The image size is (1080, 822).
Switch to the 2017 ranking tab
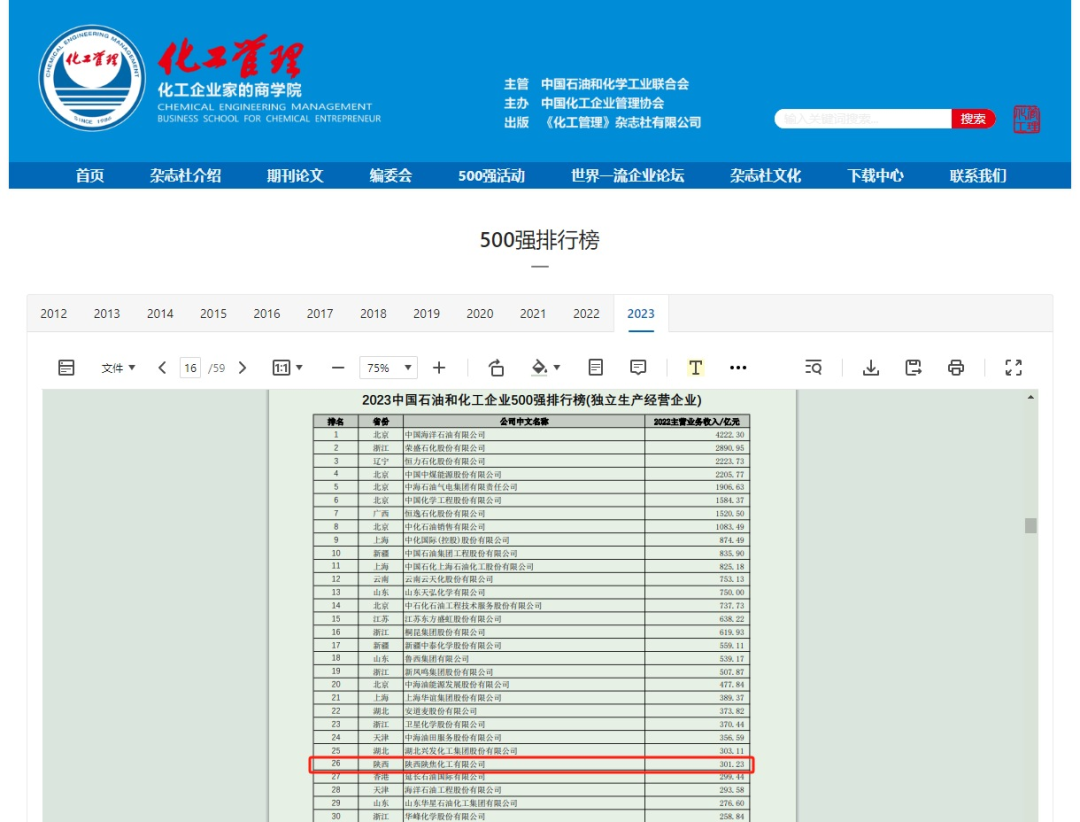coord(320,314)
